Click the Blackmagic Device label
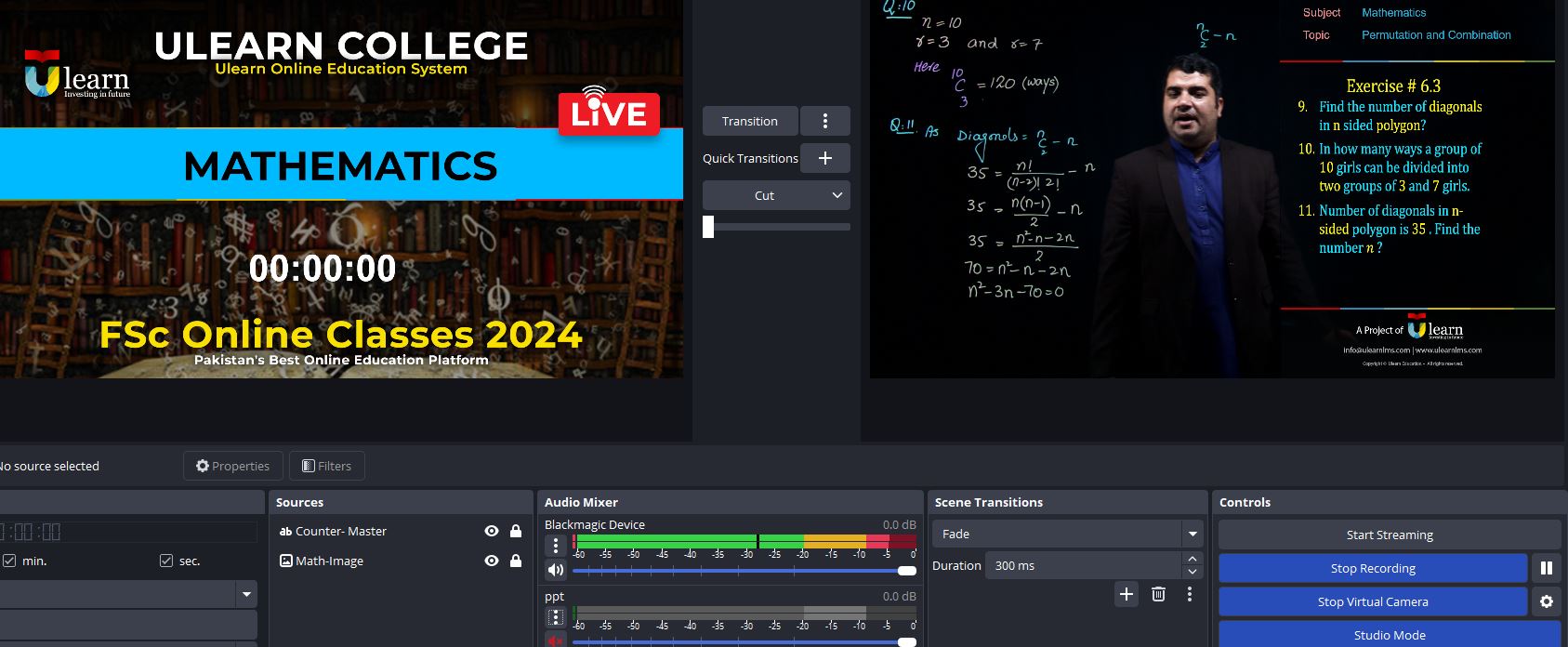Image resolution: width=1568 pixels, height=647 pixels. pos(595,524)
